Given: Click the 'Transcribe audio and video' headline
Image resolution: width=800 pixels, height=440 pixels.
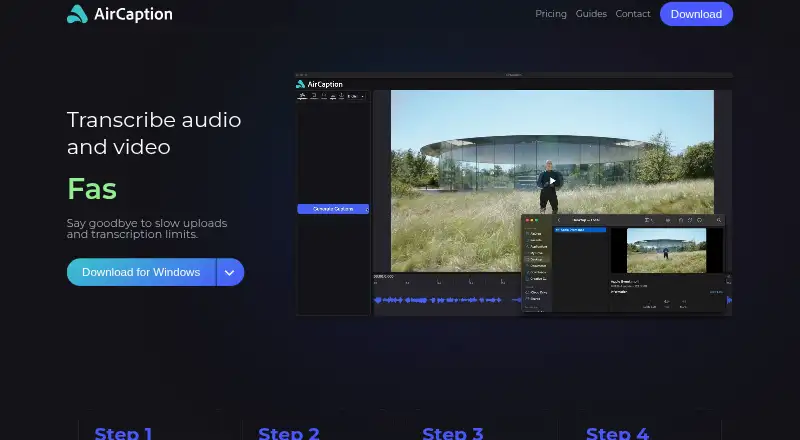Looking at the screenshot, I should 154,133.
